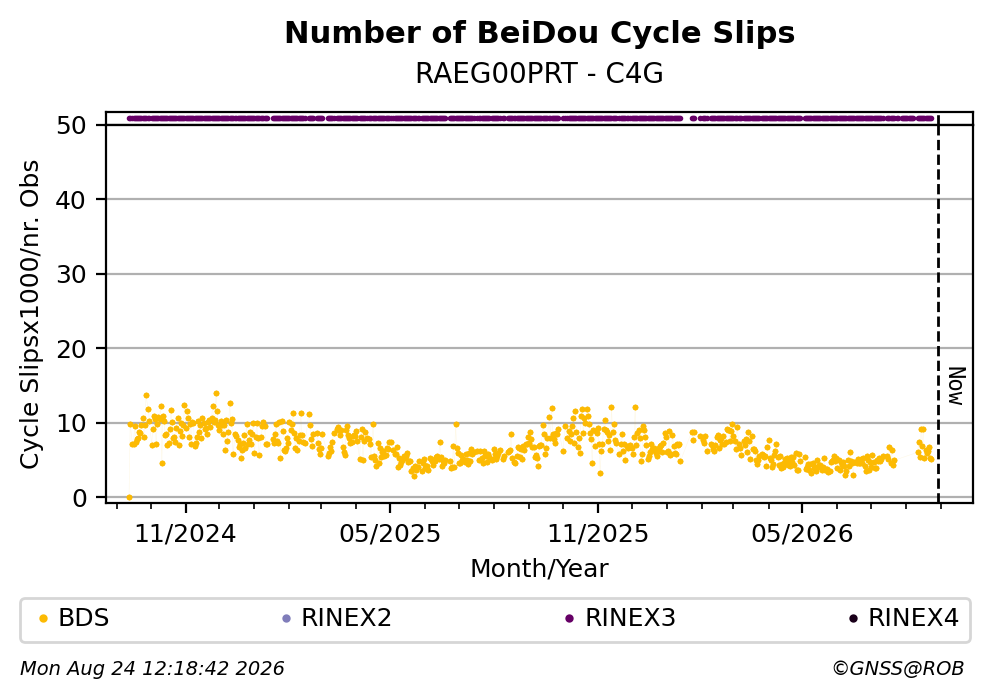Click the 05/2026 x-axis tick label

[x=802, y=534]
